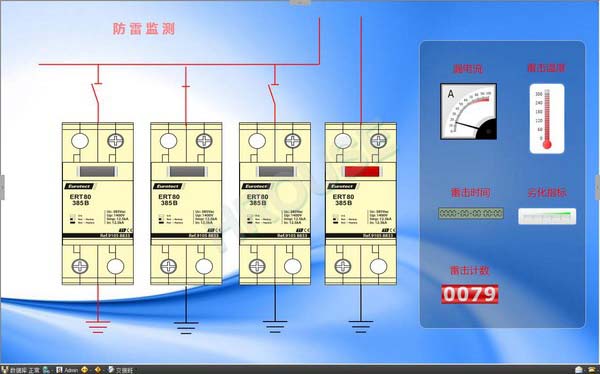Click the 防雷监测 title text
Screen dimensions: 600x374
point(144,29)
